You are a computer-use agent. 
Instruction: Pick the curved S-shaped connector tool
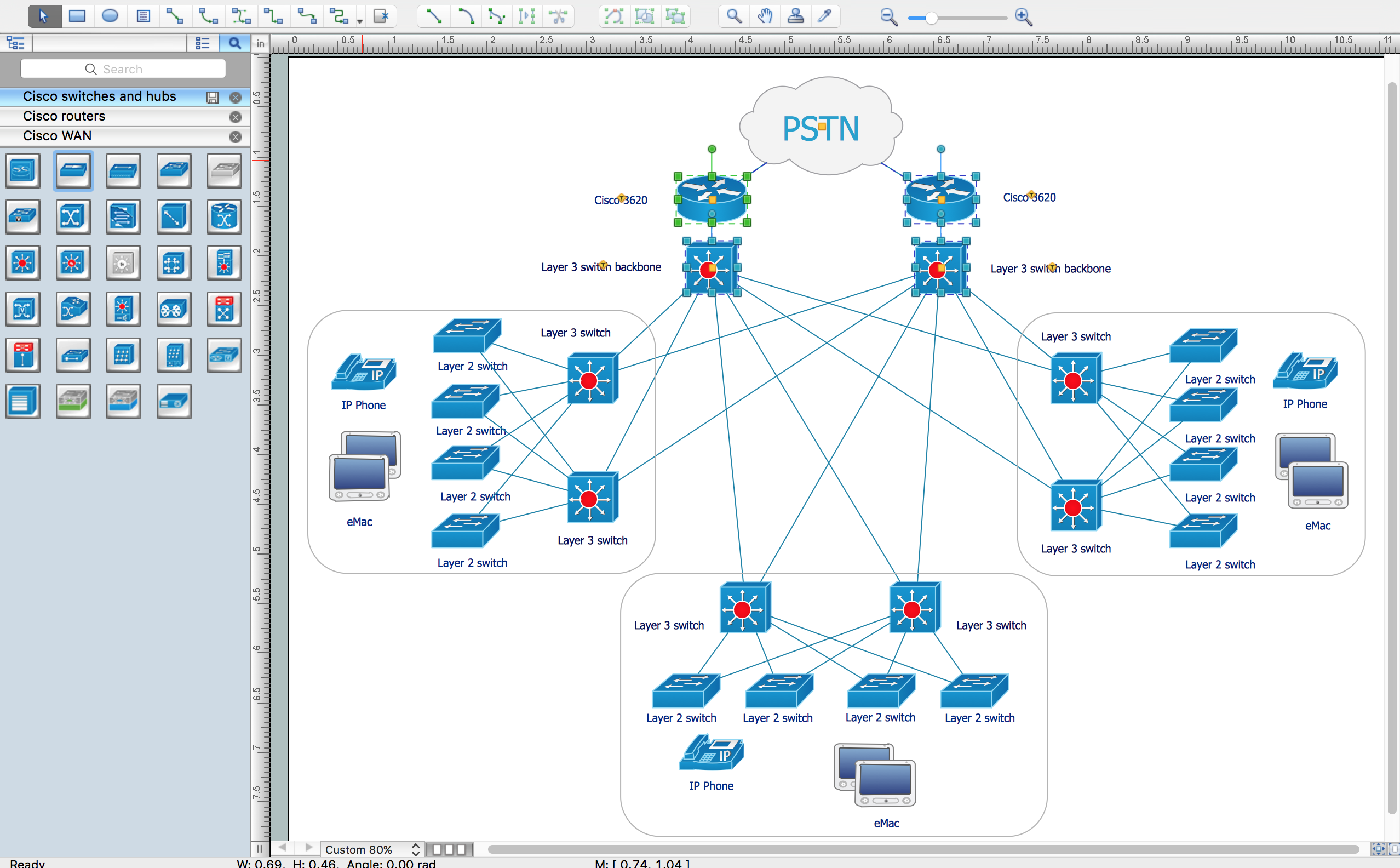[x=307, y=16]
